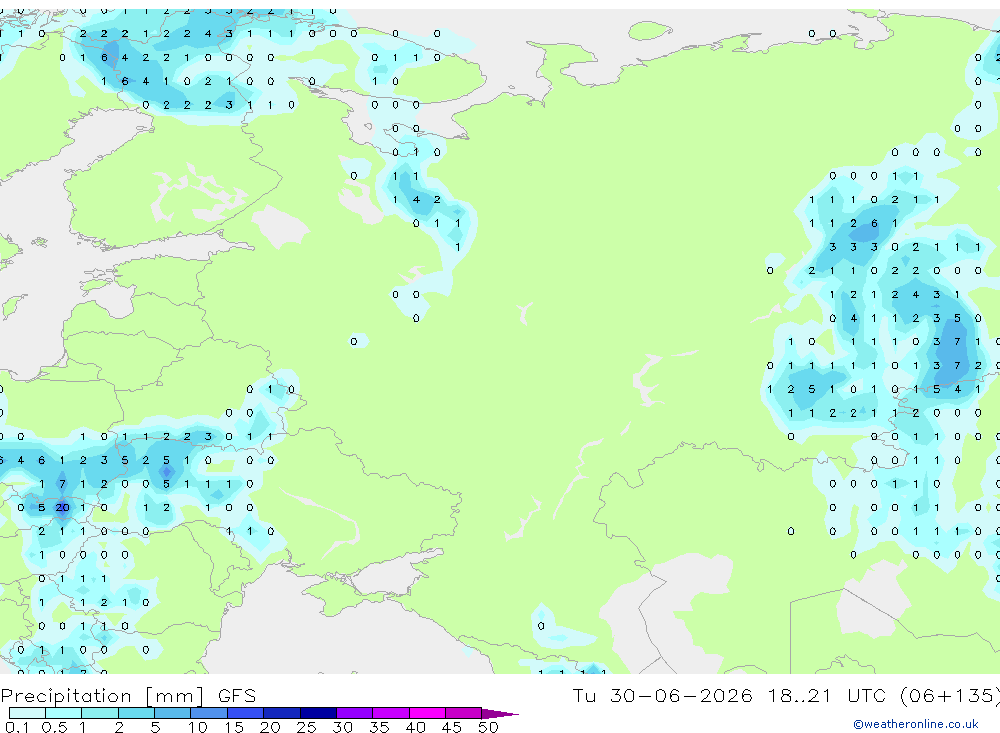Click the '20' precipitation value on the map

click(62, 508)
